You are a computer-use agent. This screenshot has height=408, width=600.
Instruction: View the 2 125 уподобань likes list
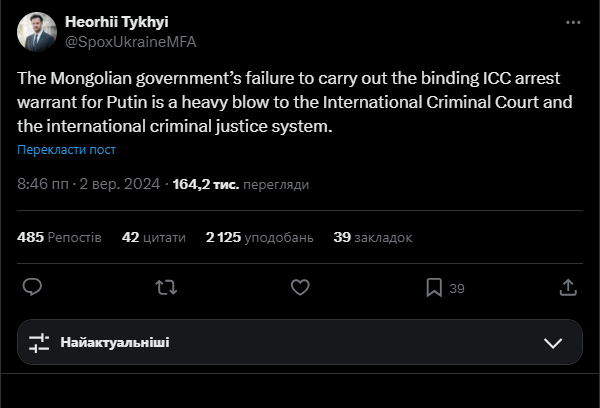point(259,238)
